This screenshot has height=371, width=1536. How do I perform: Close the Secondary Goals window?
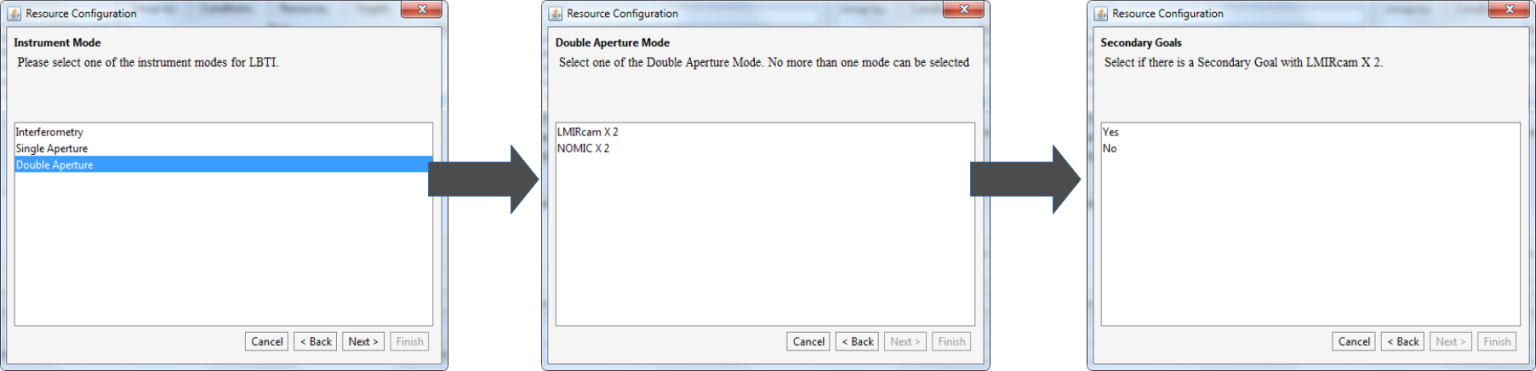pos(1508,10)
